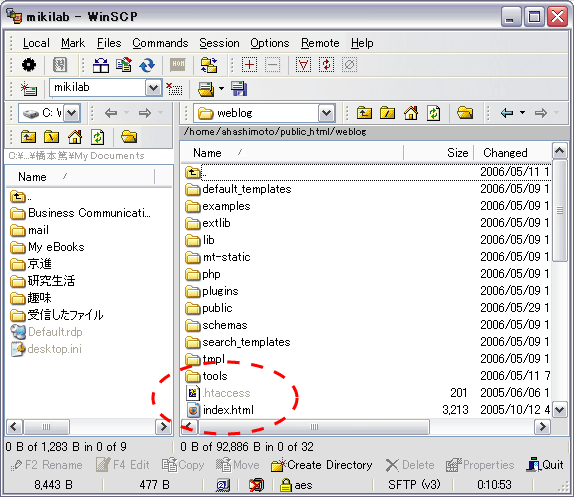Click the aes encryption lock icon
The image size is (574, 497).
pyautogui.click(x=286, y=485)
